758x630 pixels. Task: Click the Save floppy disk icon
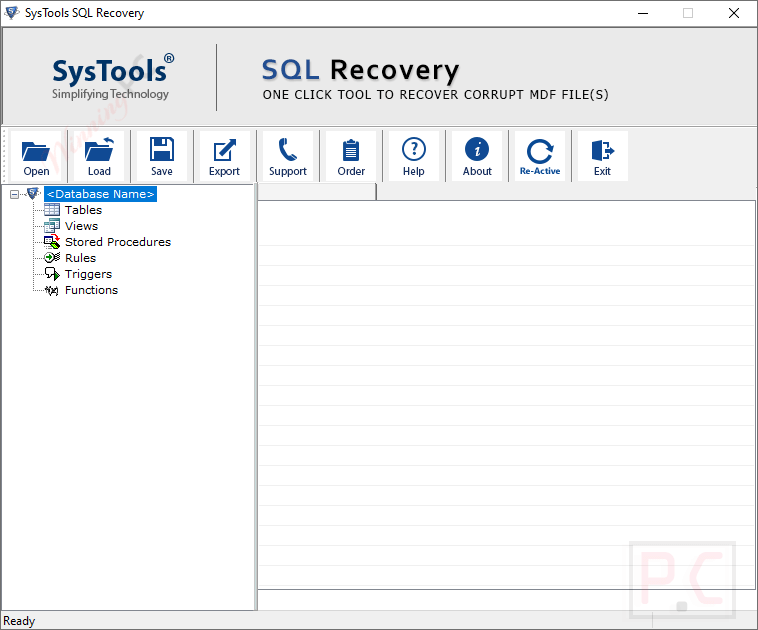click(x=162, y=149)
